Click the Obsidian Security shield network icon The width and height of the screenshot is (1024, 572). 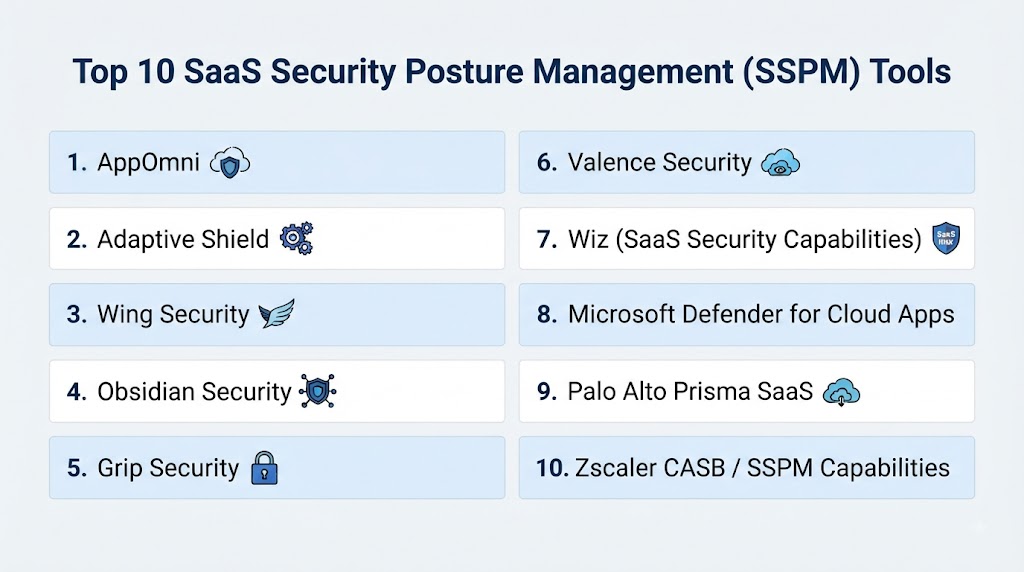click(317, 391)
